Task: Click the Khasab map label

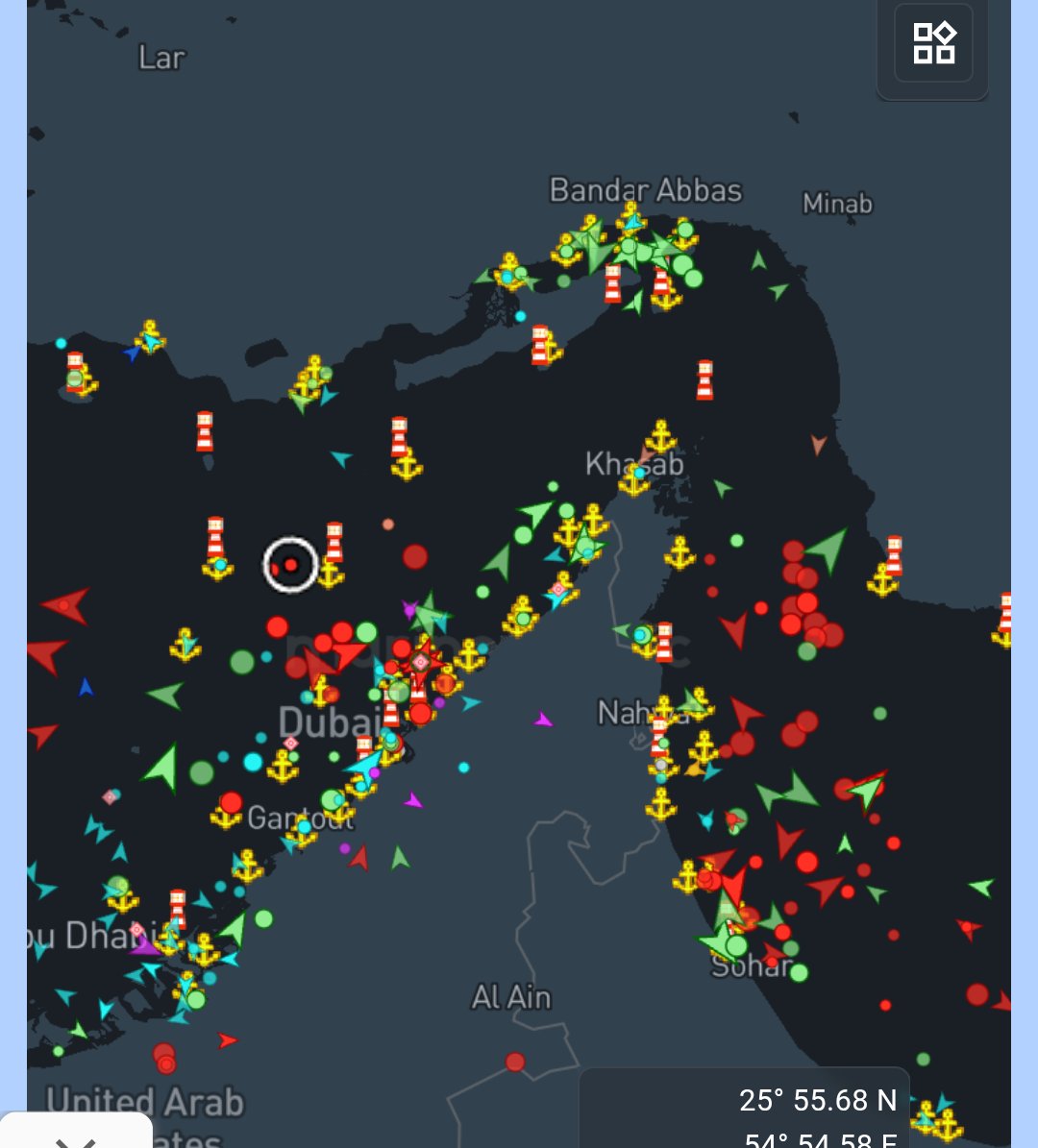Action: click(x=634, y=463)
